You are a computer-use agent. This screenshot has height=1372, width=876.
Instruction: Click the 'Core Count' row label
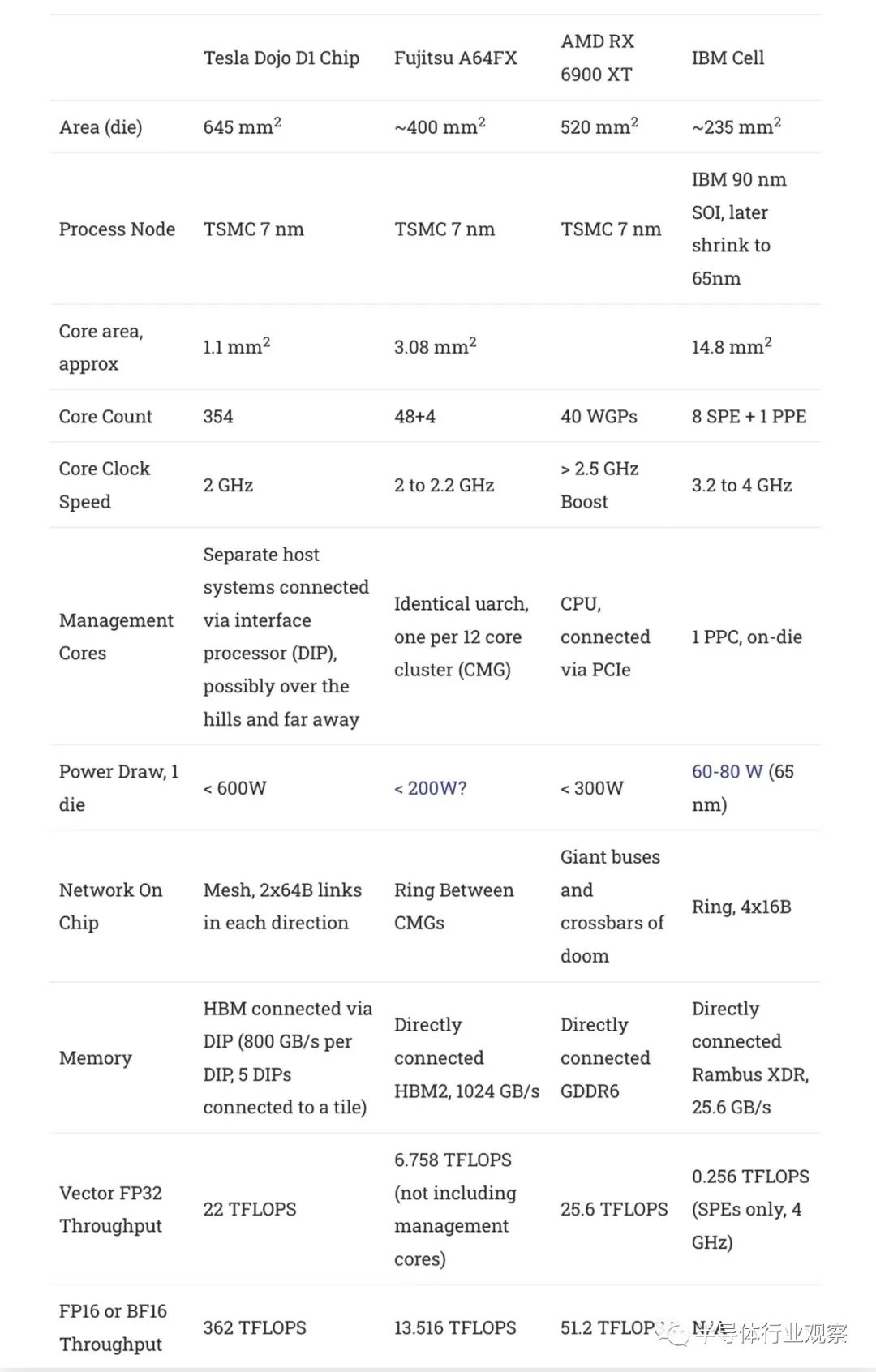105,417
